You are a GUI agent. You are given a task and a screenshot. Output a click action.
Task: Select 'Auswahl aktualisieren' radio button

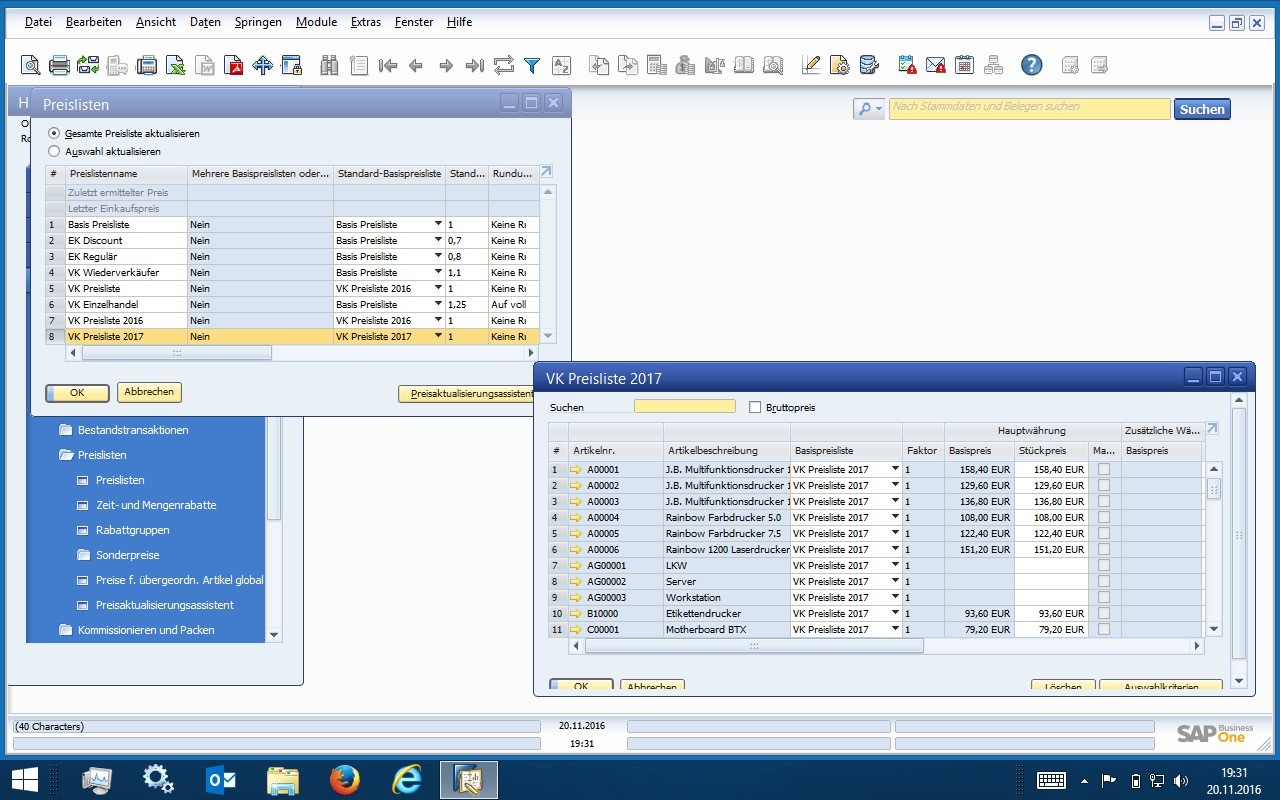coord(54,152)
